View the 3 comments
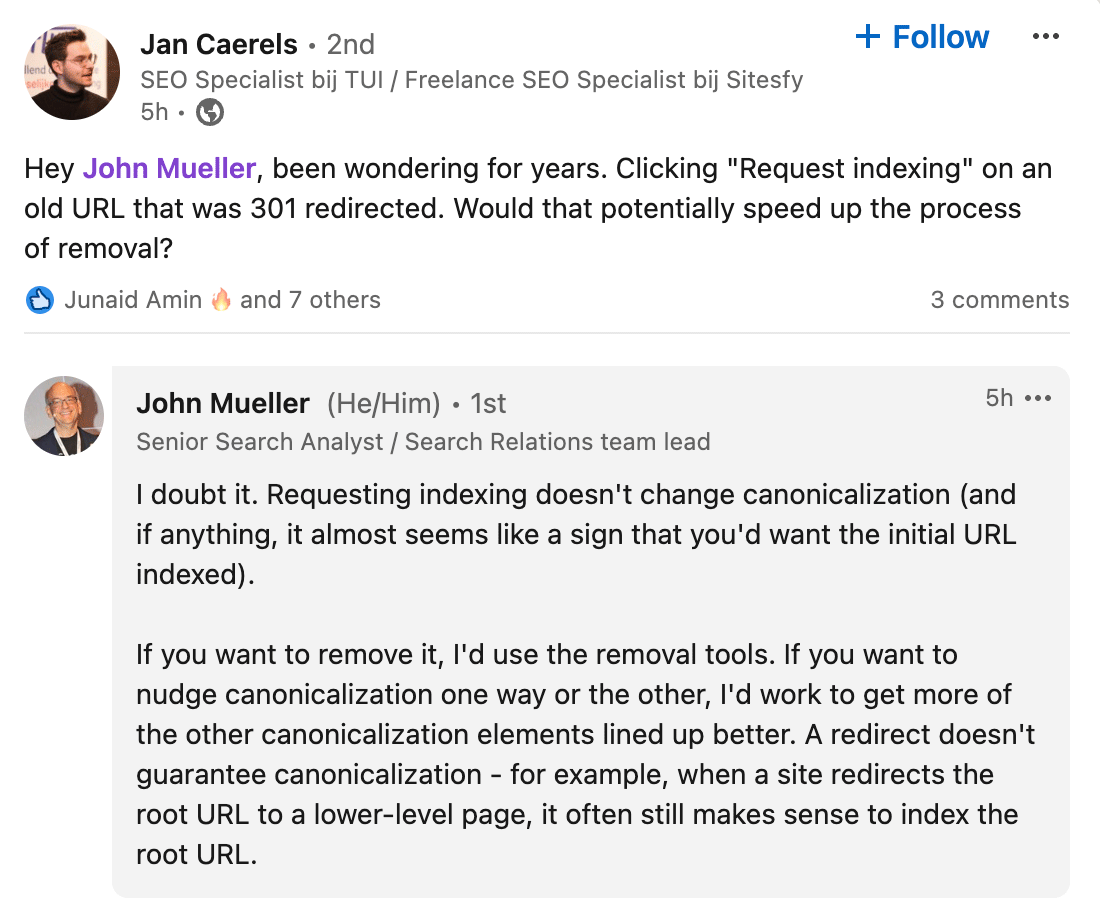 click(1000, 300)
